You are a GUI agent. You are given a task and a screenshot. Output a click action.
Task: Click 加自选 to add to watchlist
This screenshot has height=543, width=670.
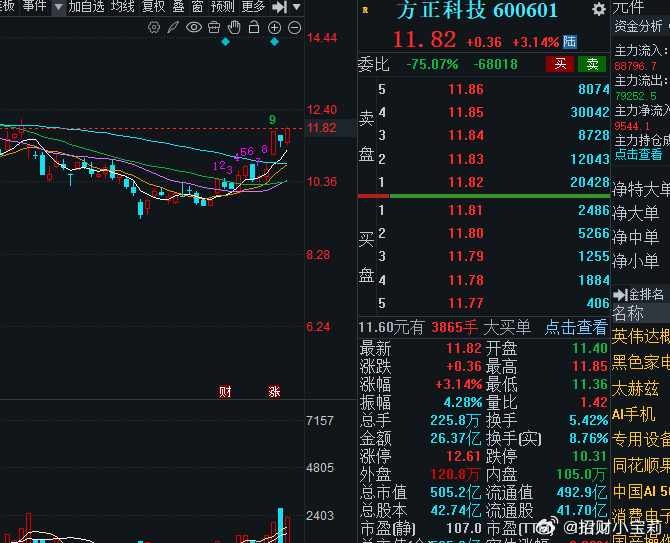pos(86,6)
